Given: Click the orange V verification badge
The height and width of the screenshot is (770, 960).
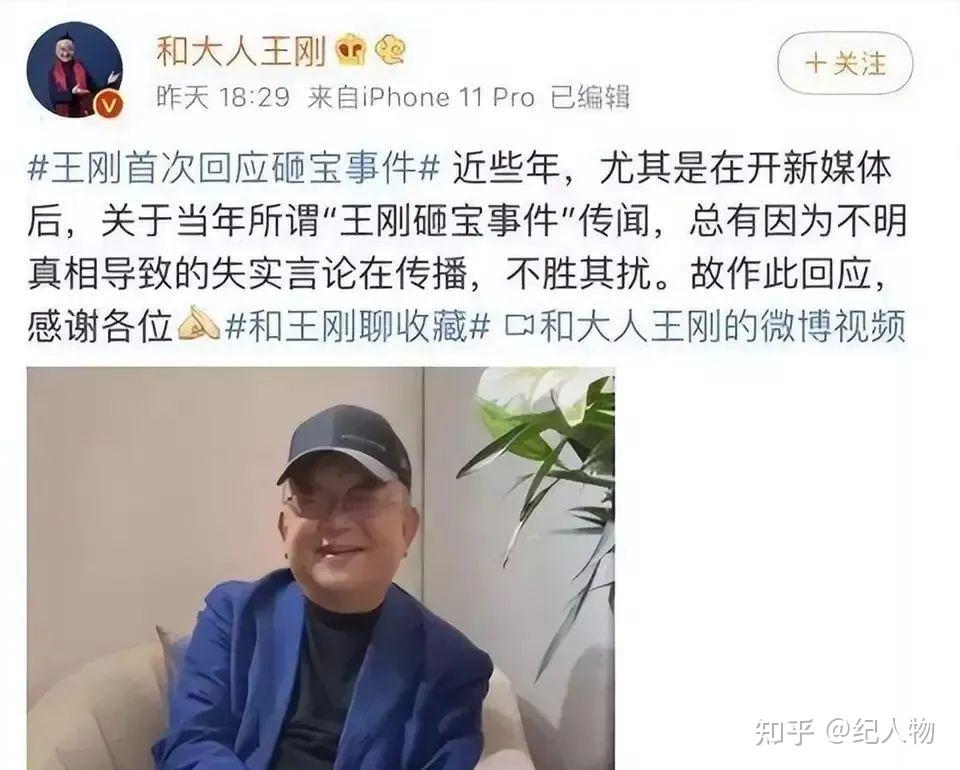Looking at the screenshot, I should point(109,105).
